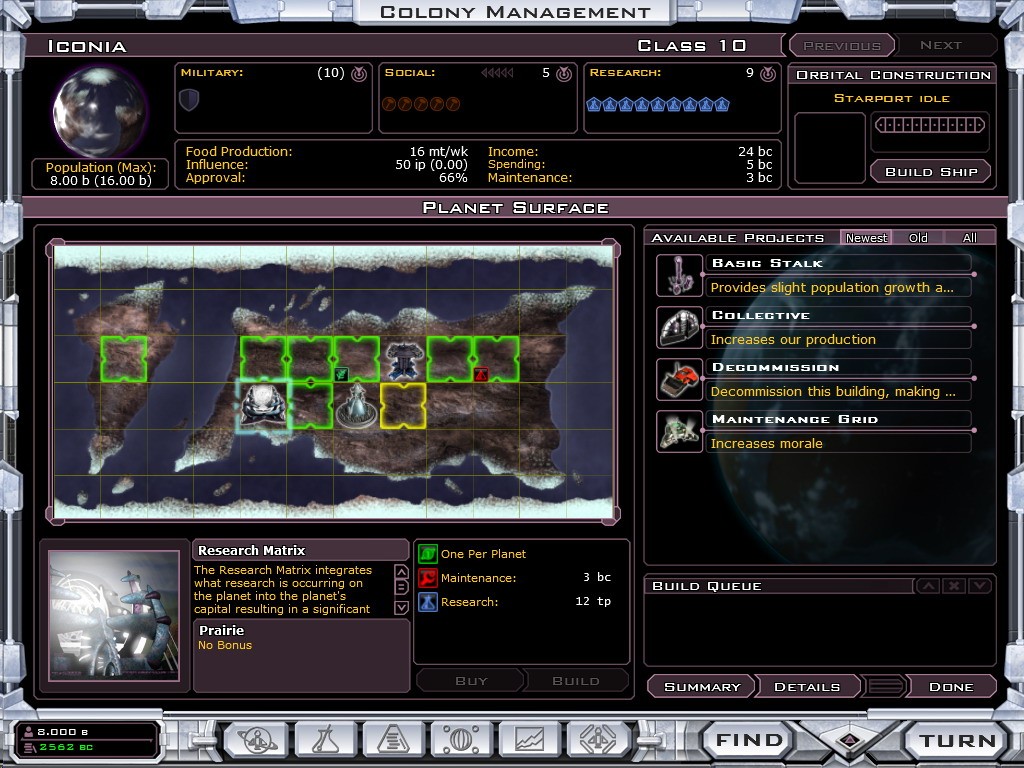Pick the Maintenance Grid project icon
Screen dimensions: 1024x768
coord(679,431)
